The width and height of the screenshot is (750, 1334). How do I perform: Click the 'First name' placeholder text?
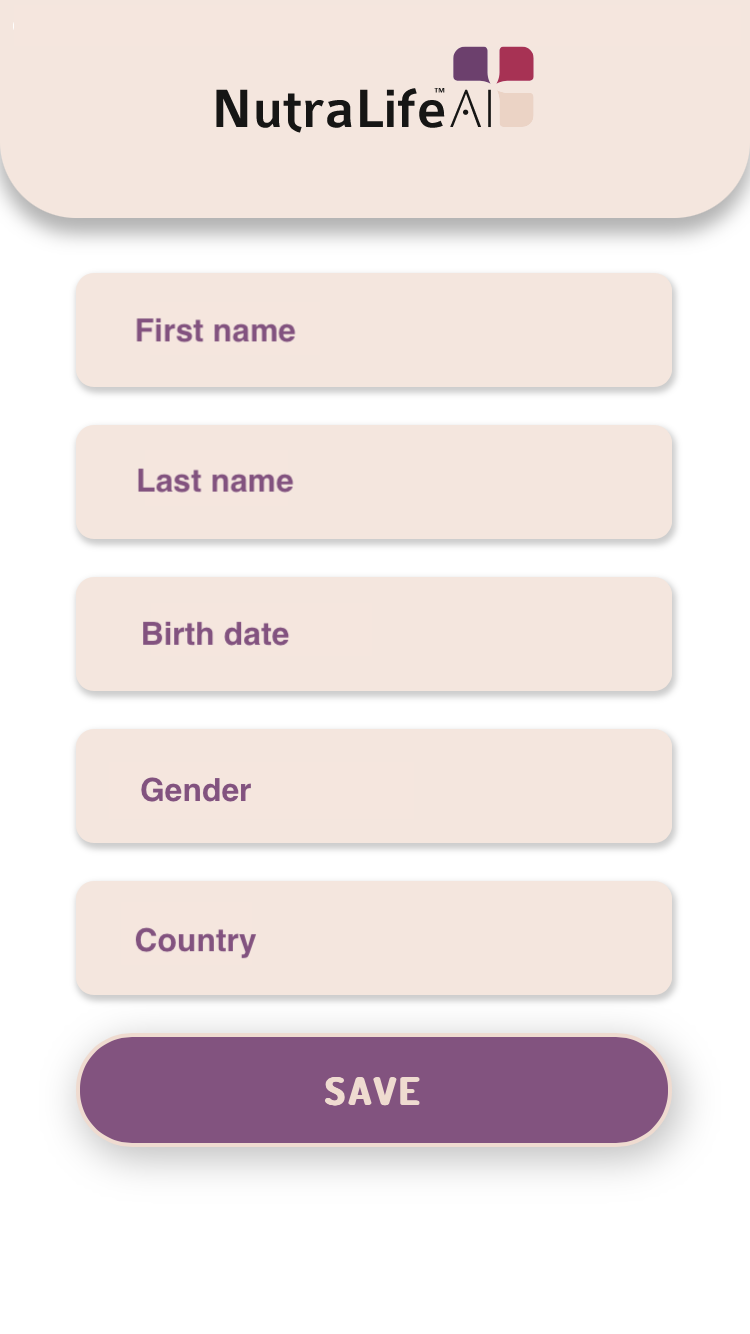click(215, 330)
